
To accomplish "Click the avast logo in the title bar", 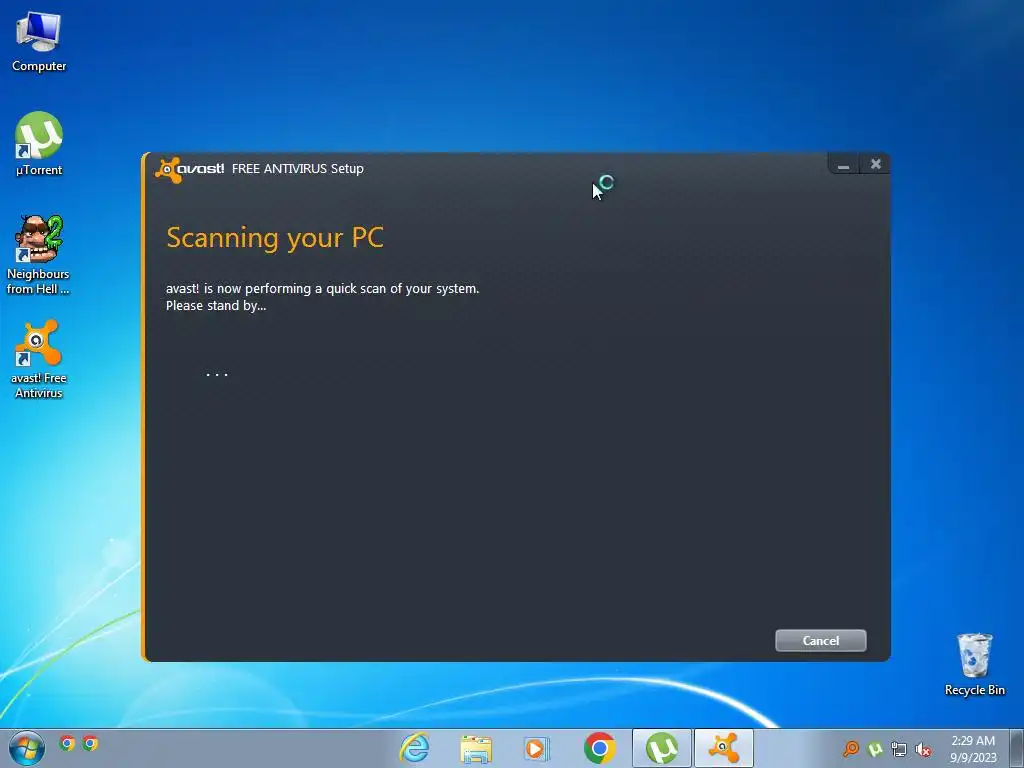I will click(190, 169).
